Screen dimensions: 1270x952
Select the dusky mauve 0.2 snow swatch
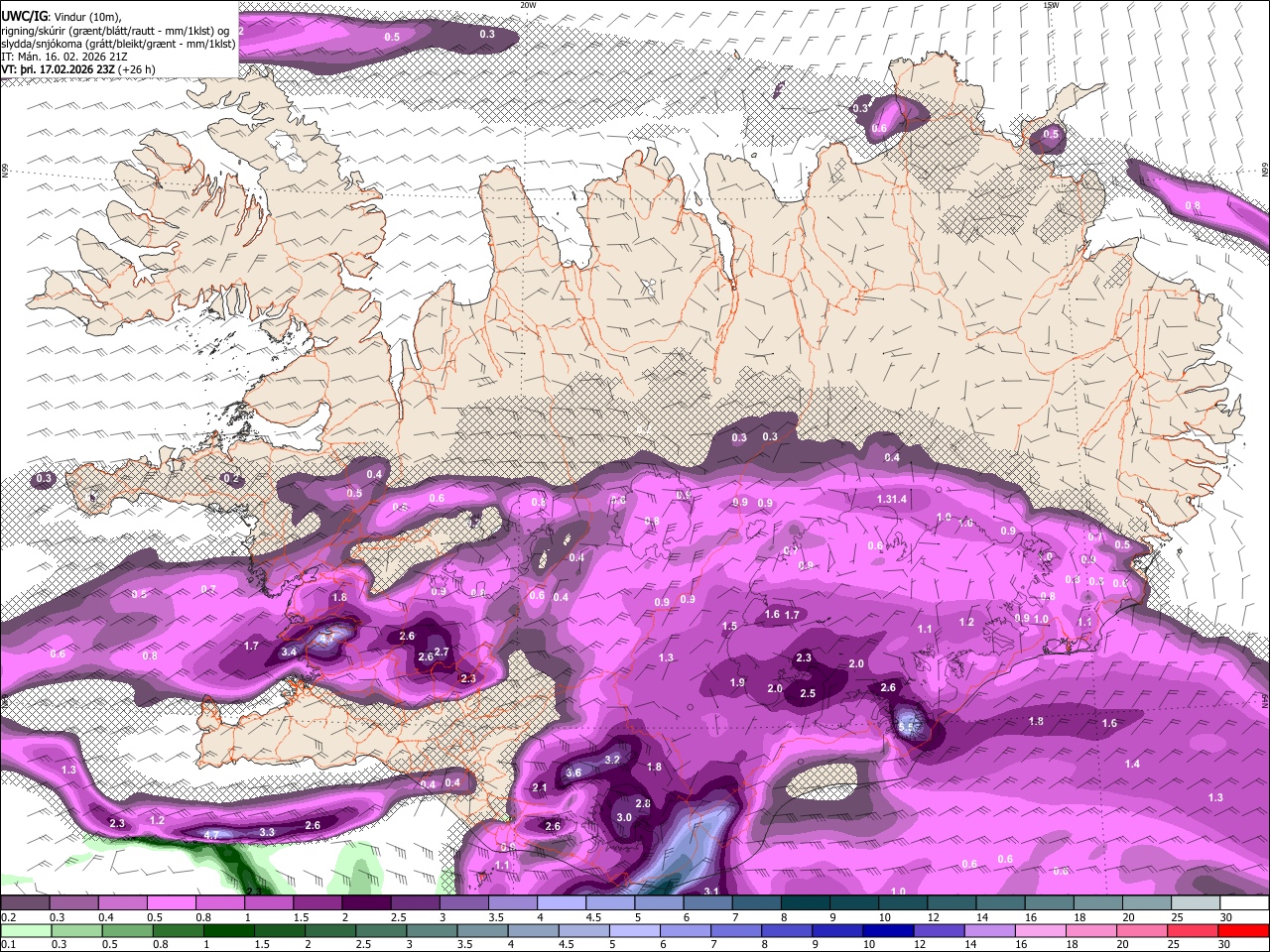pos(26,903)
